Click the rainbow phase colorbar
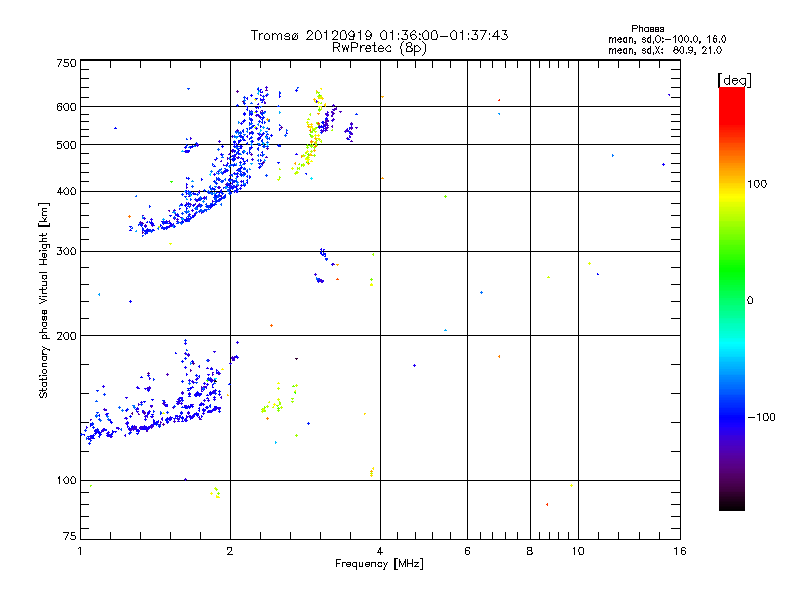The width and height of the screenshot is (800, 600). tap(732, 298)
